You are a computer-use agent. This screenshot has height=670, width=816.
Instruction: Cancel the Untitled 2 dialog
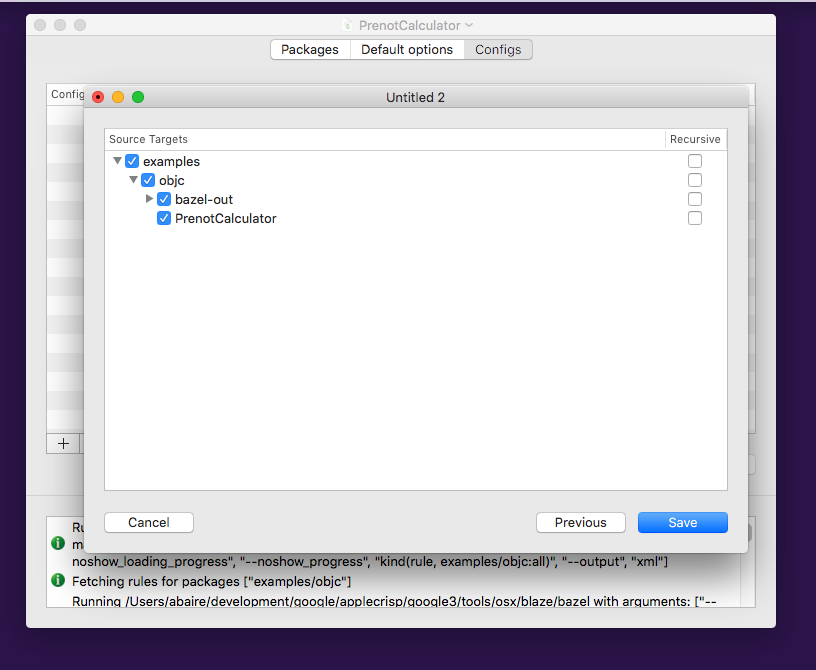coord(149,523)
